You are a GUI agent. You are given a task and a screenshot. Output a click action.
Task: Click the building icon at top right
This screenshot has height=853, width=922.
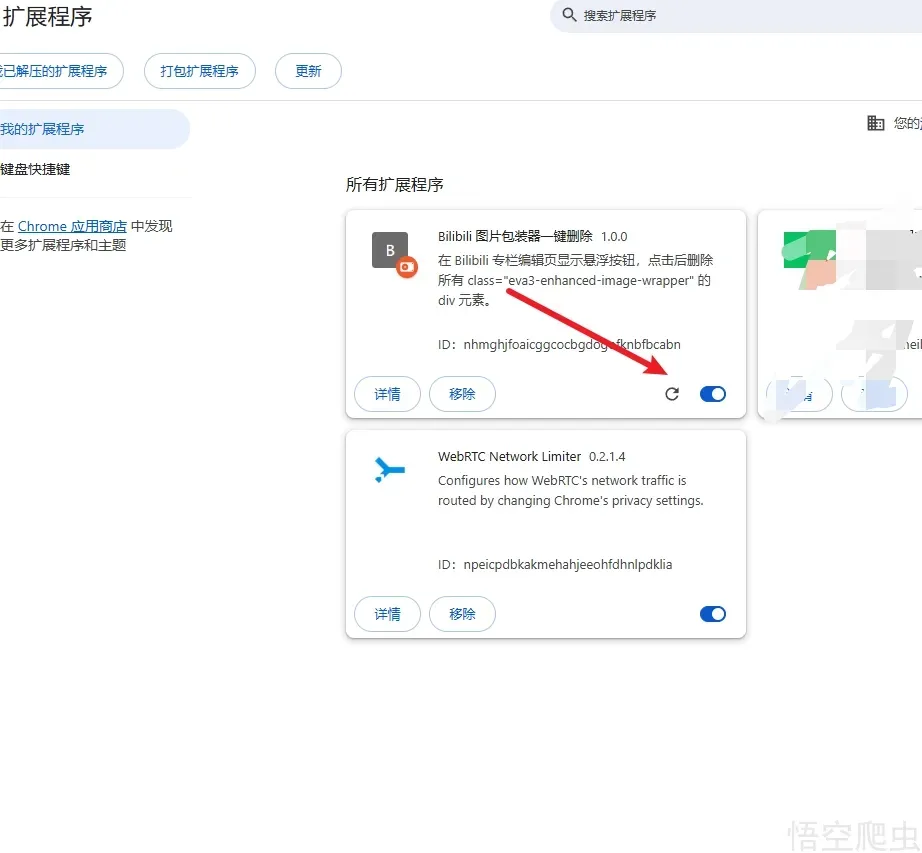point(876,123)
